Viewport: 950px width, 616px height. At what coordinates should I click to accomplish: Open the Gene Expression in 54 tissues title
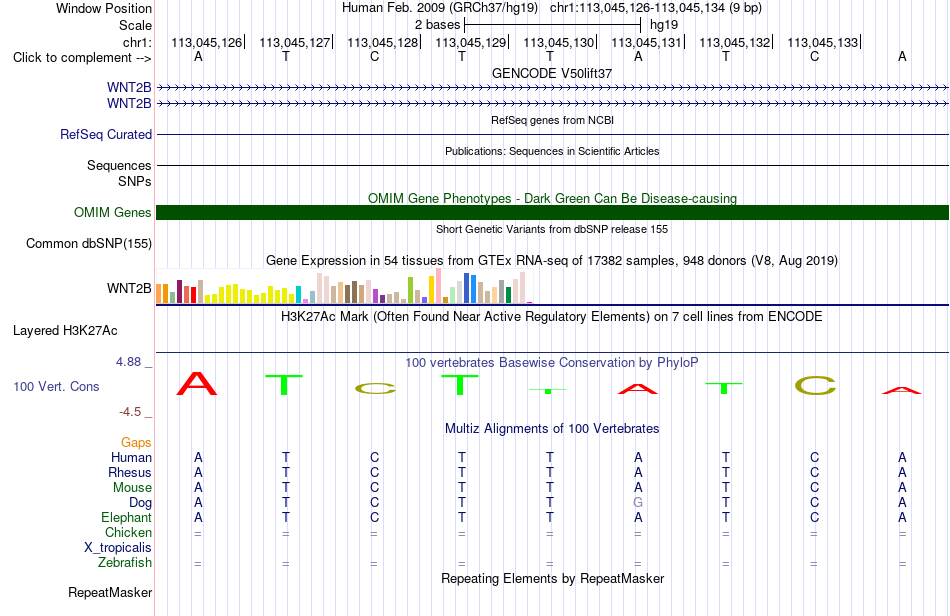[552, 260]
